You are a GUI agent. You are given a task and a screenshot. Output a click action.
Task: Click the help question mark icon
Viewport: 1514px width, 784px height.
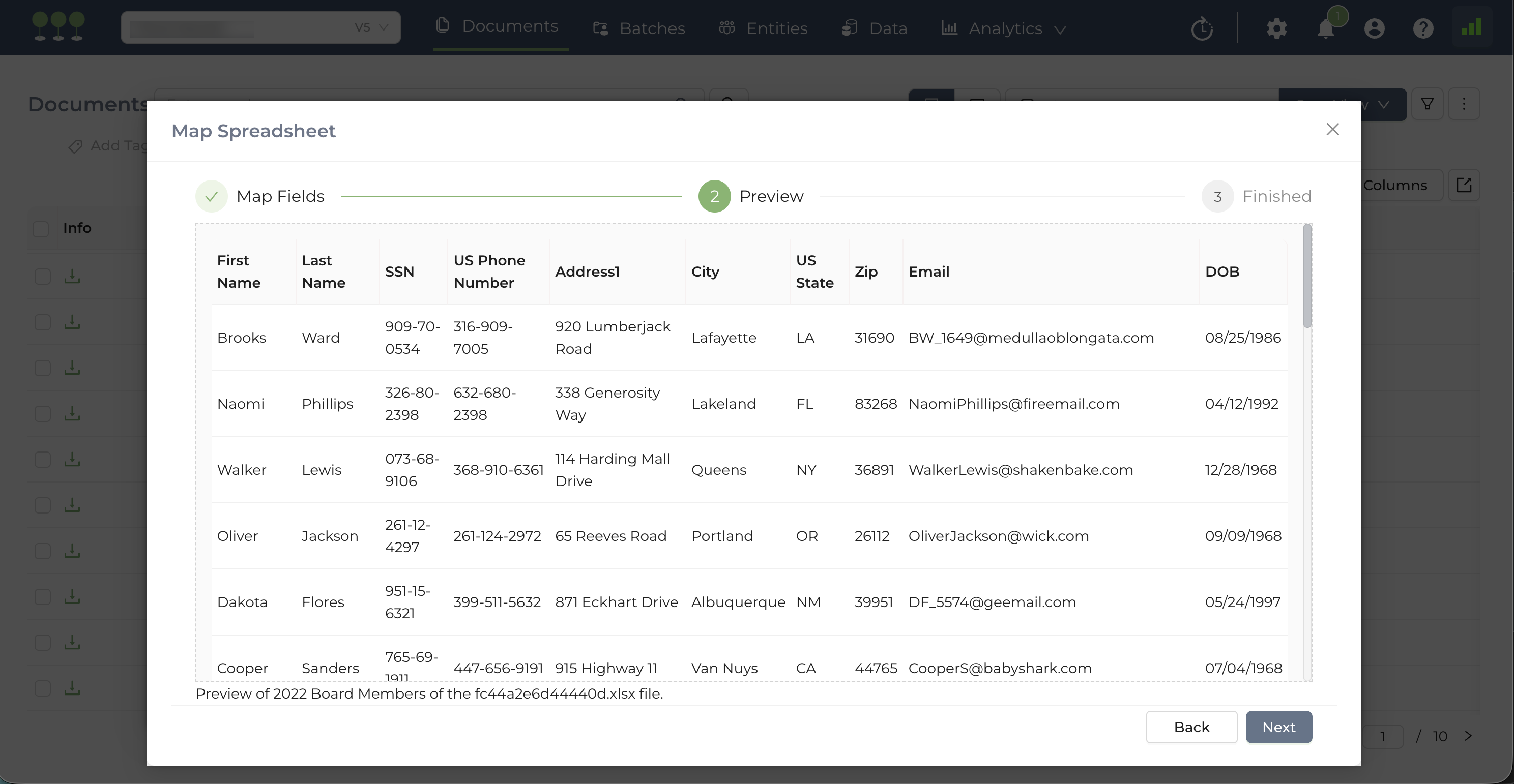[1423, 28]
